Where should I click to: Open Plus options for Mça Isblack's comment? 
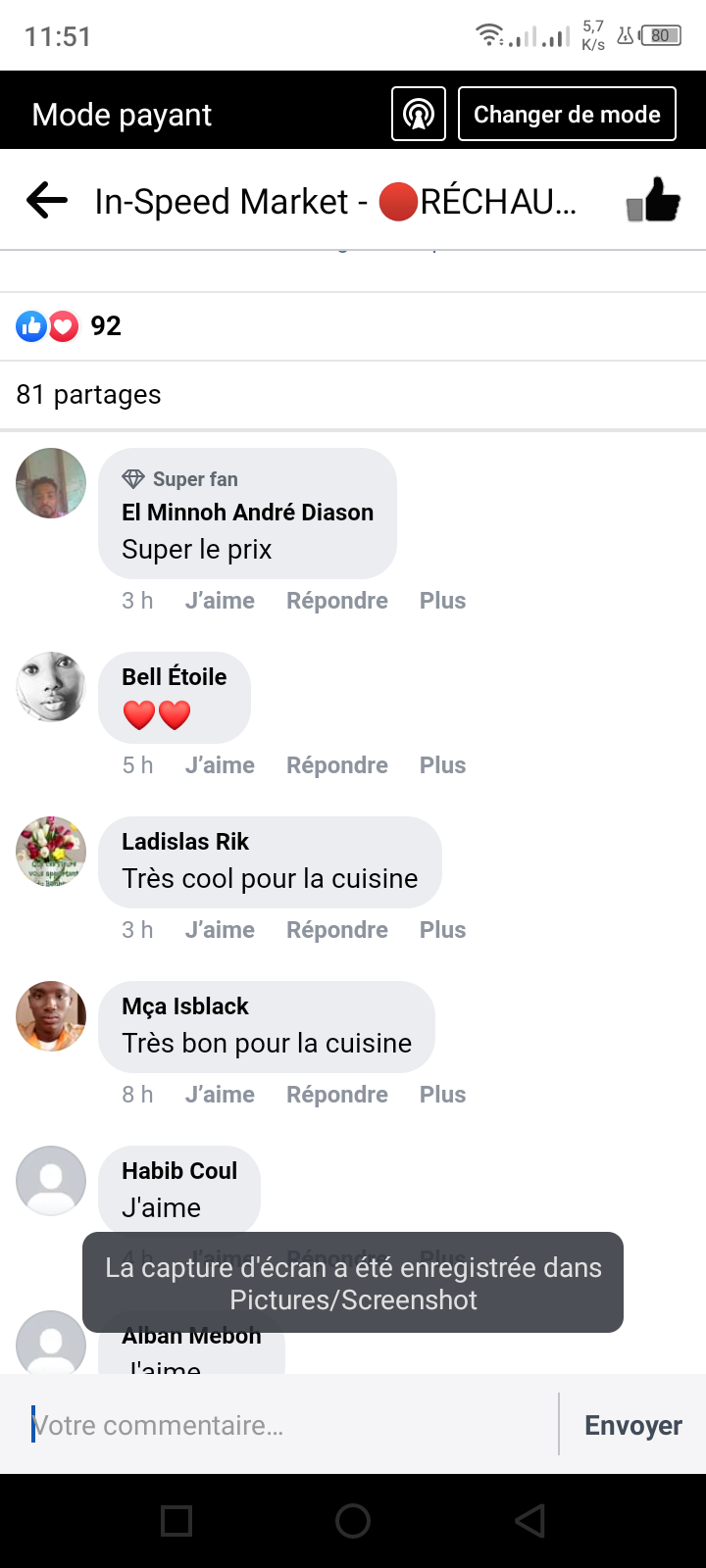pyautogui.click(x=442, y=1095)
